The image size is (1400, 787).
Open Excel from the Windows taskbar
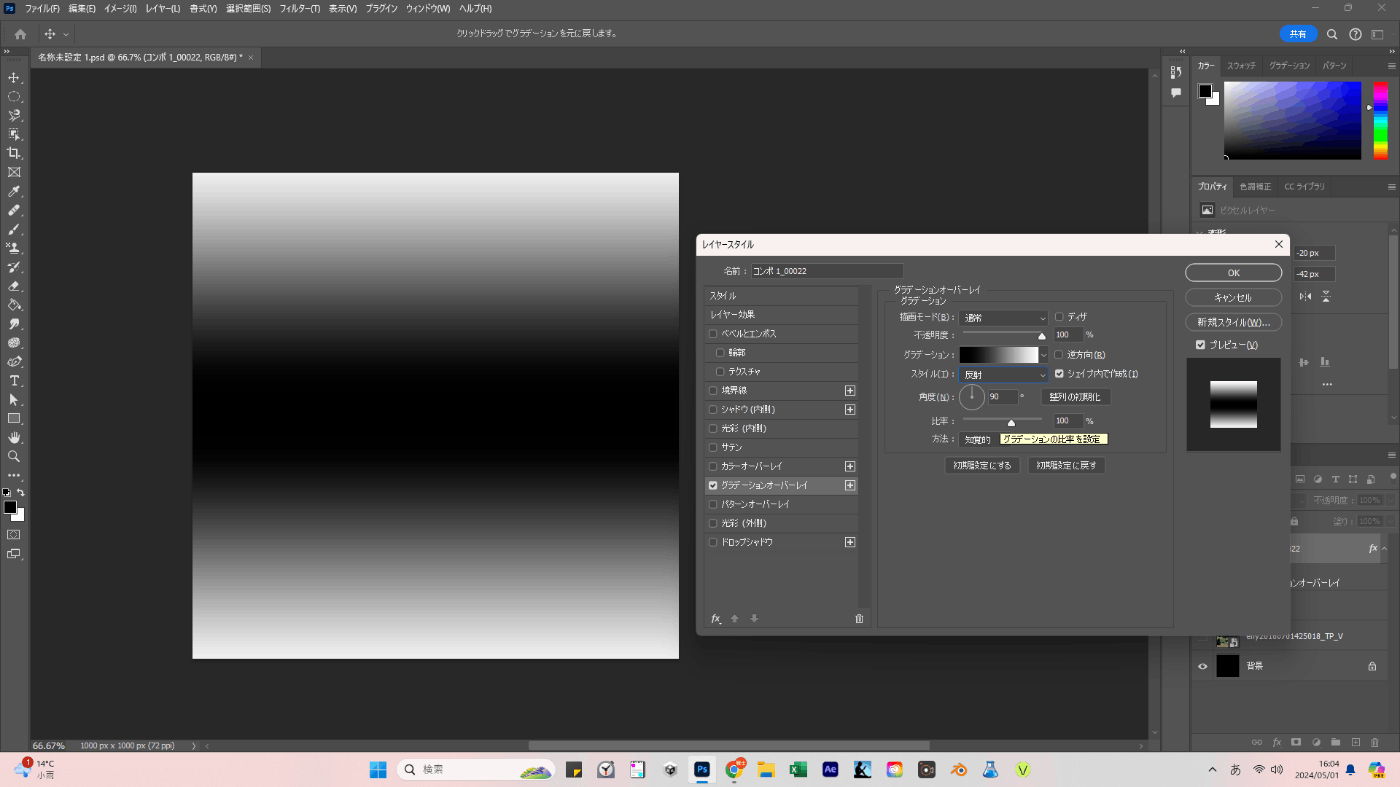pos(798,770)
